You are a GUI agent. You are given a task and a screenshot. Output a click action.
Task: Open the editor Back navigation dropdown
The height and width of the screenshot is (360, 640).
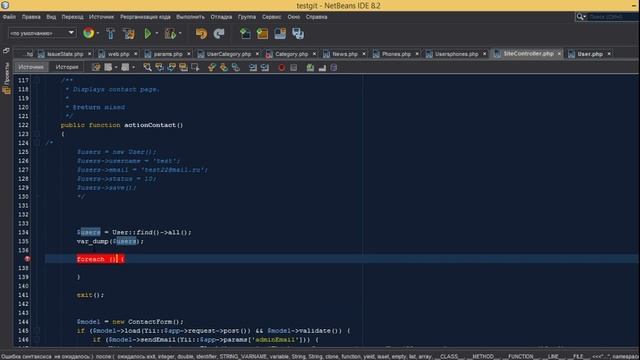coord(116,67)
